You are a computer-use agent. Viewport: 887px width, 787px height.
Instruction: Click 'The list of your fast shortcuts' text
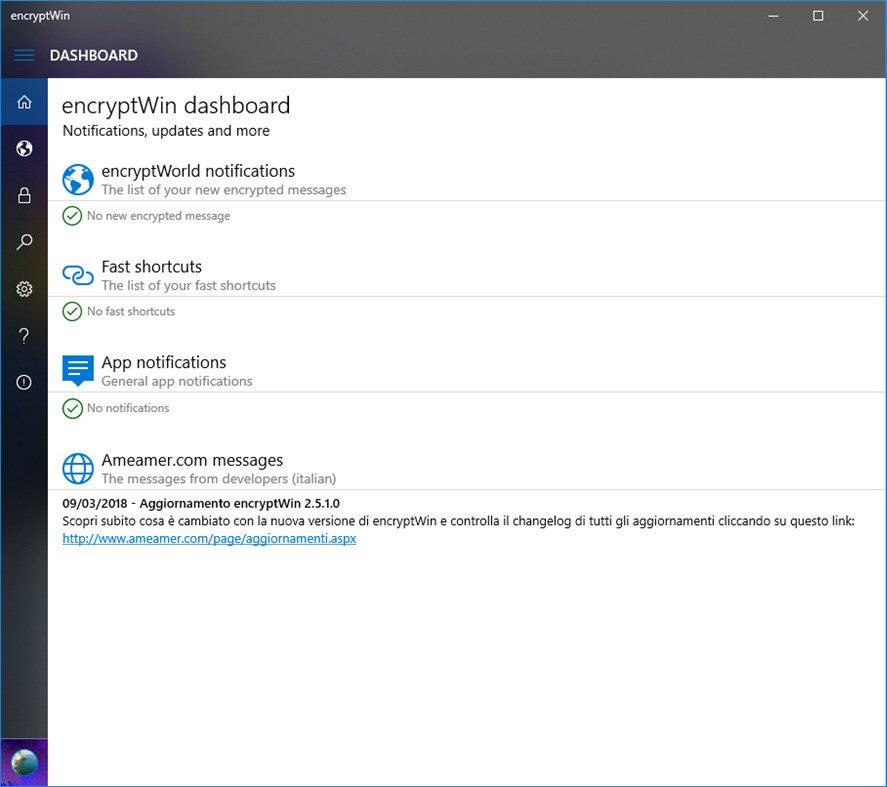coord(188,286)
